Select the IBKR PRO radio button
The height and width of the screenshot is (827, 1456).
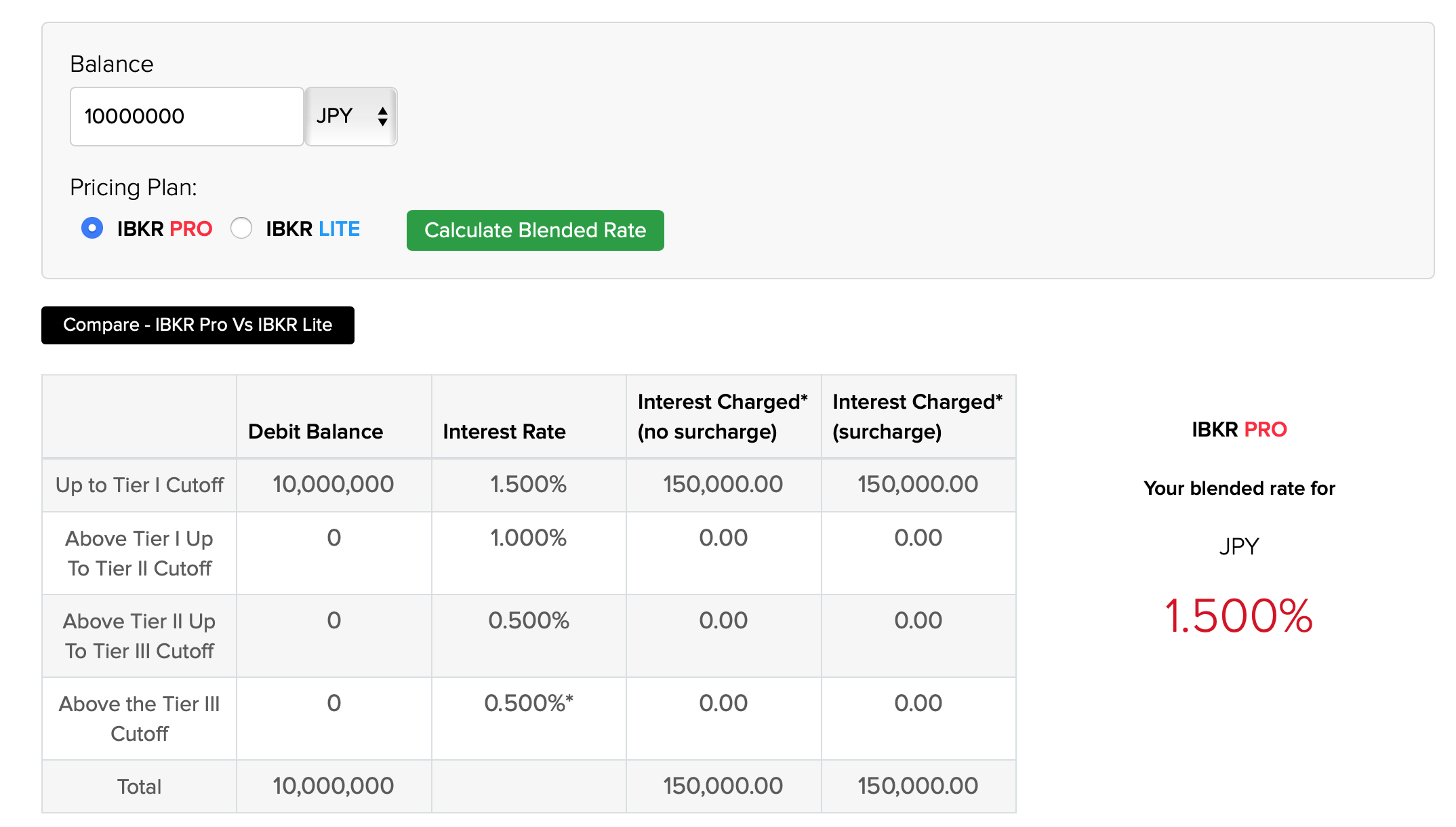92,228
